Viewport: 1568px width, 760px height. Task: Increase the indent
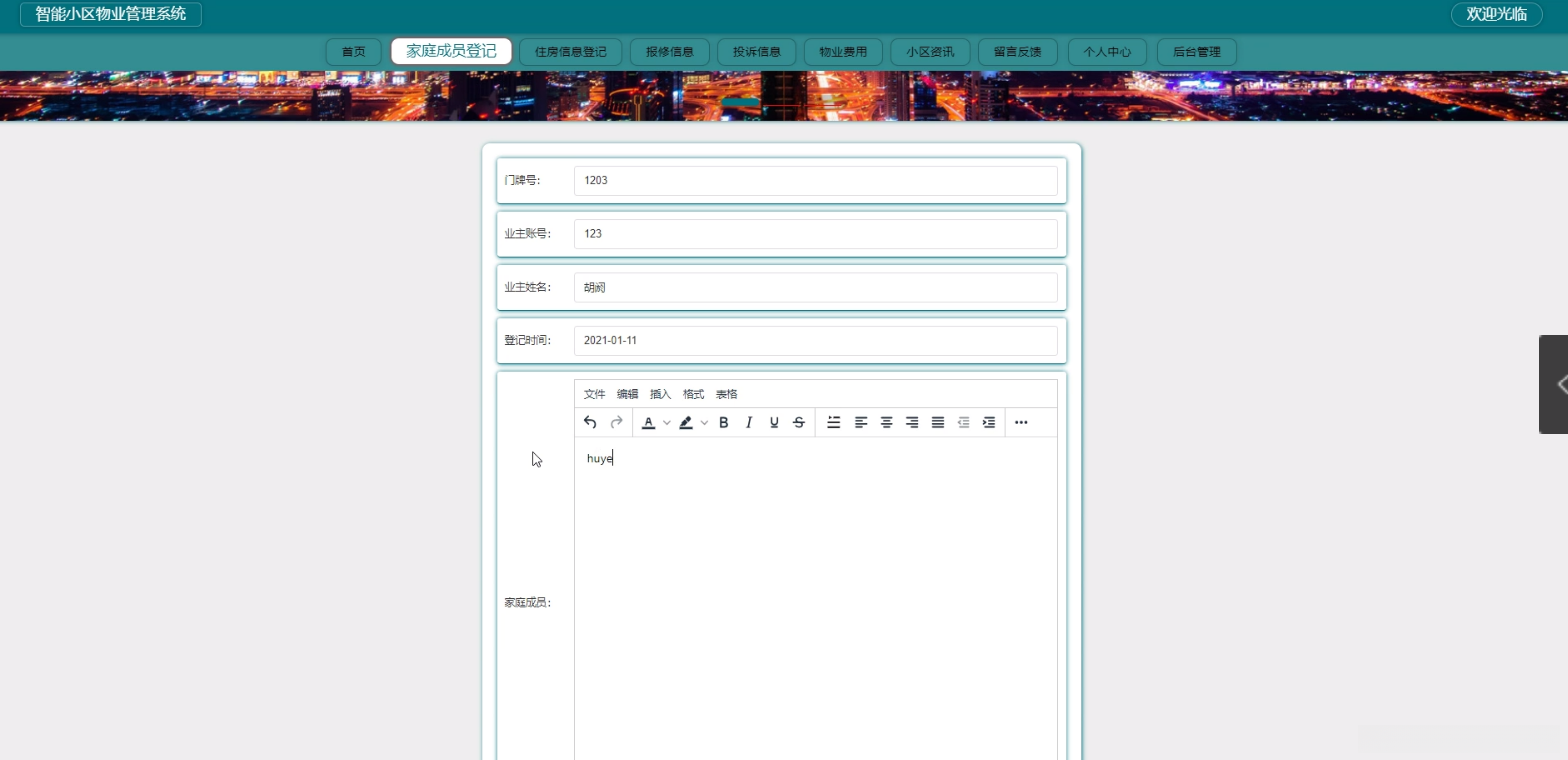point(989,422)
